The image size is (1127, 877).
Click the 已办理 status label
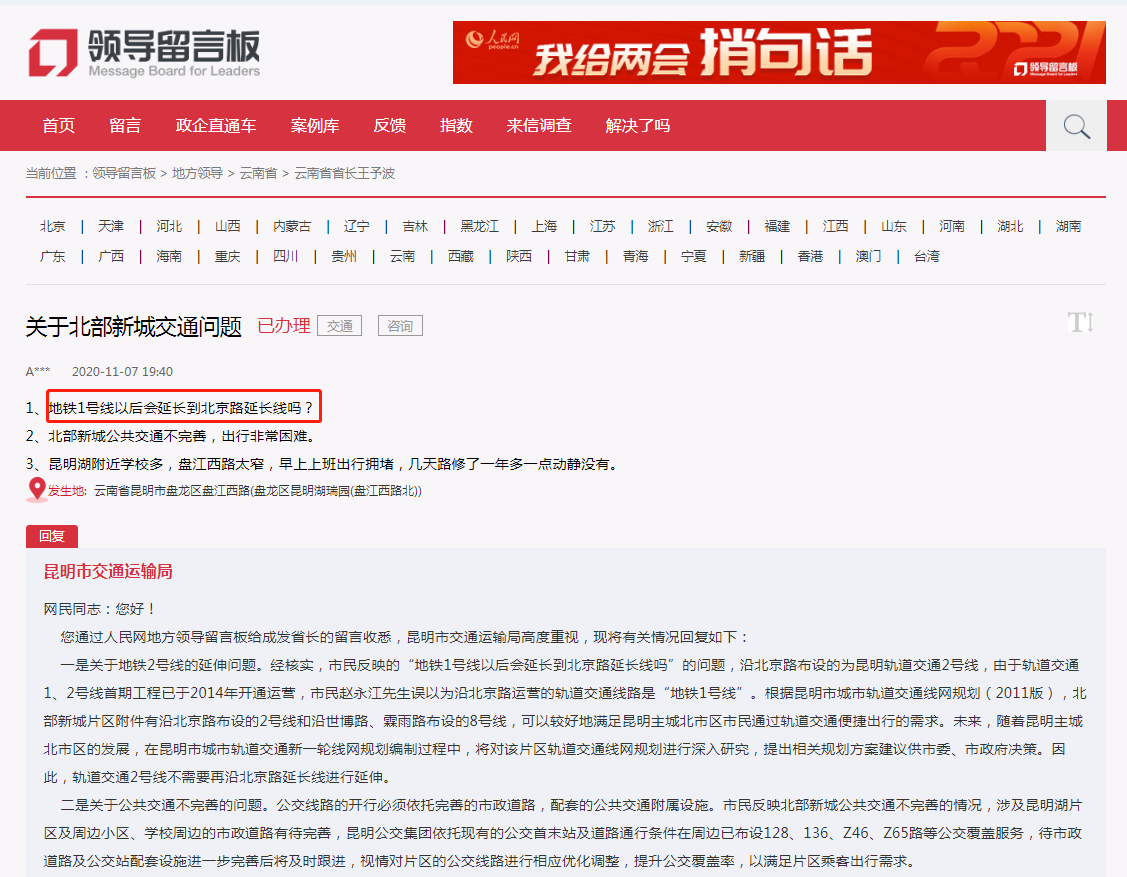283,326
